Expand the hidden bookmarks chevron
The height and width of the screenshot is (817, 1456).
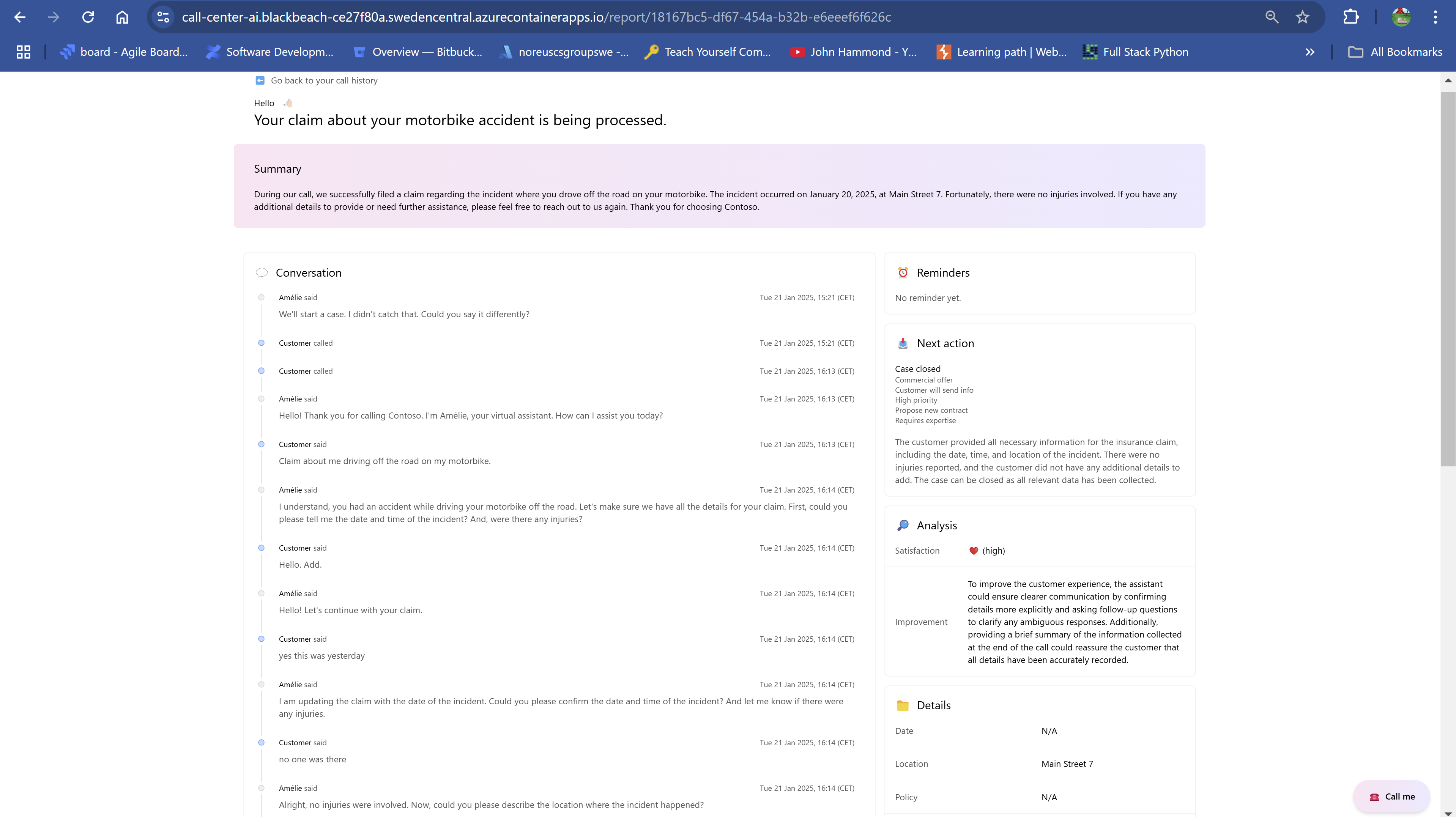click(1309, 52)
